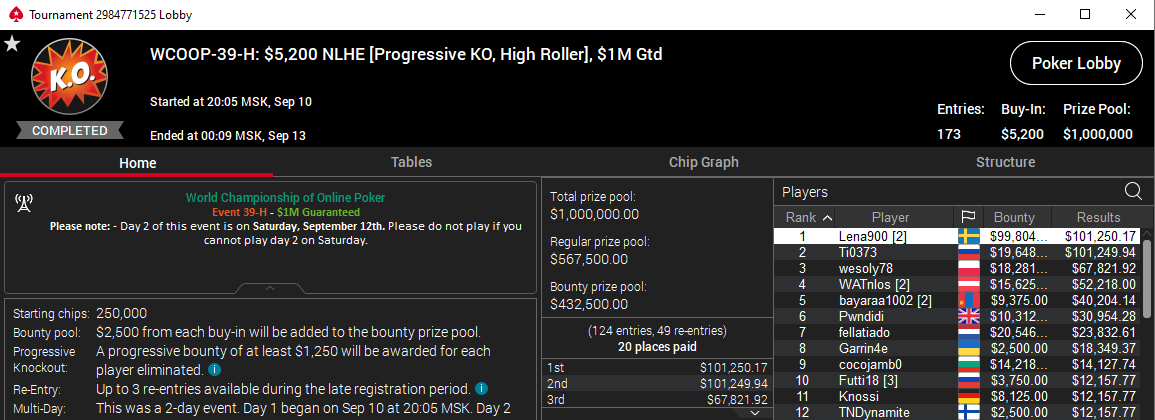Image resolution: width=1155 pixels, height=420 pixels.
Task: Click the broadcast antenna announcement icon
Action: pyautogui.click(x=23, y=203)
